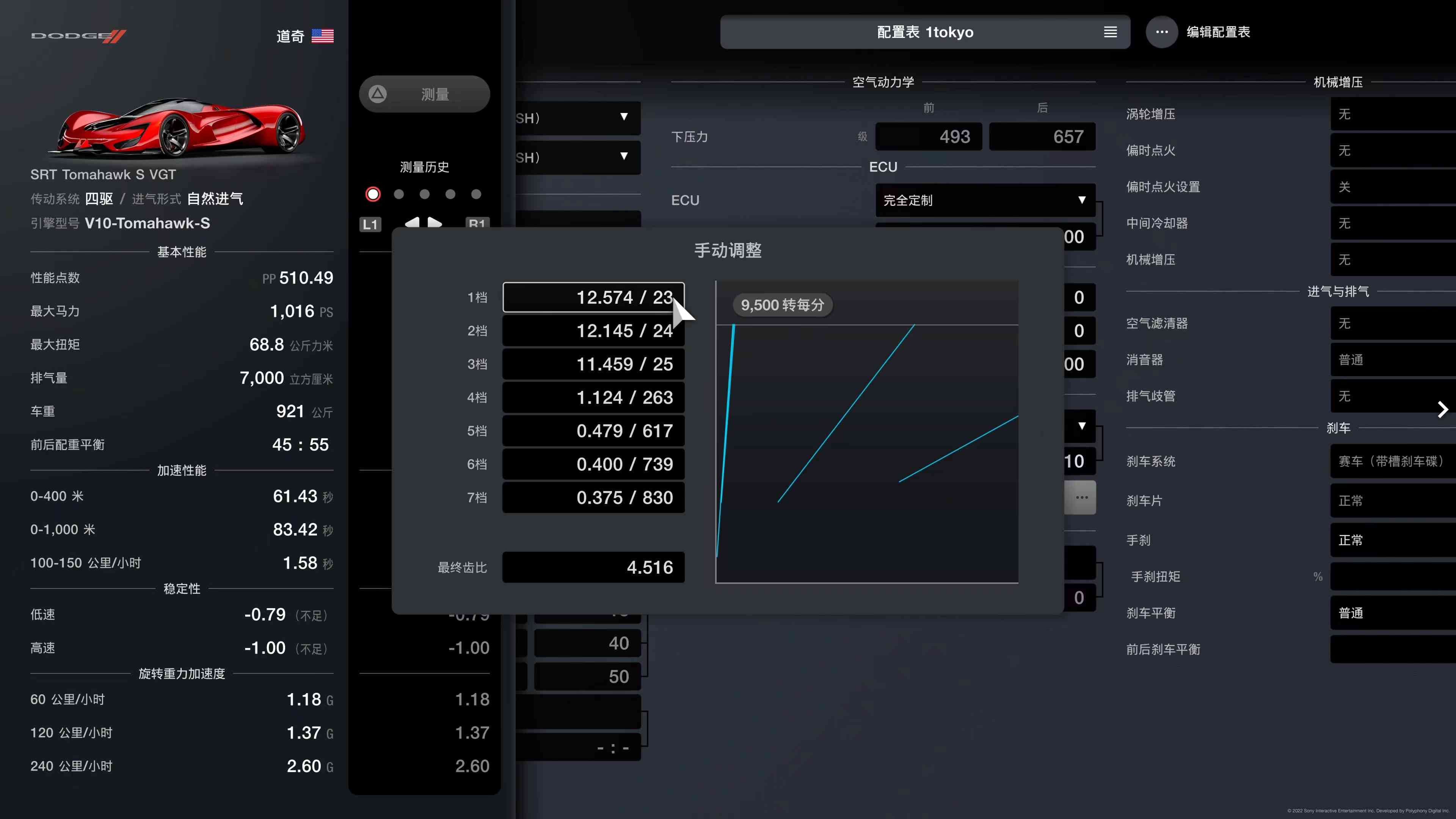Viewport: 1456px width, 819px height.
Task: Select supercharger 机械增压 value 无
Action: pos(1393,259)
